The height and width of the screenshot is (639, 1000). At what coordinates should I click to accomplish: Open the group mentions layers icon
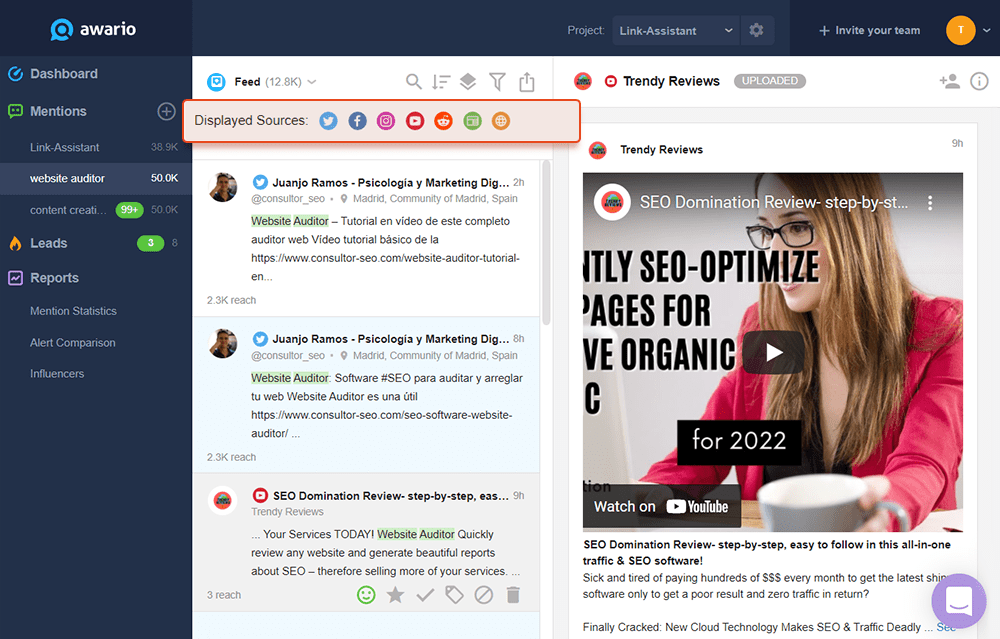[x=468, y=82]
